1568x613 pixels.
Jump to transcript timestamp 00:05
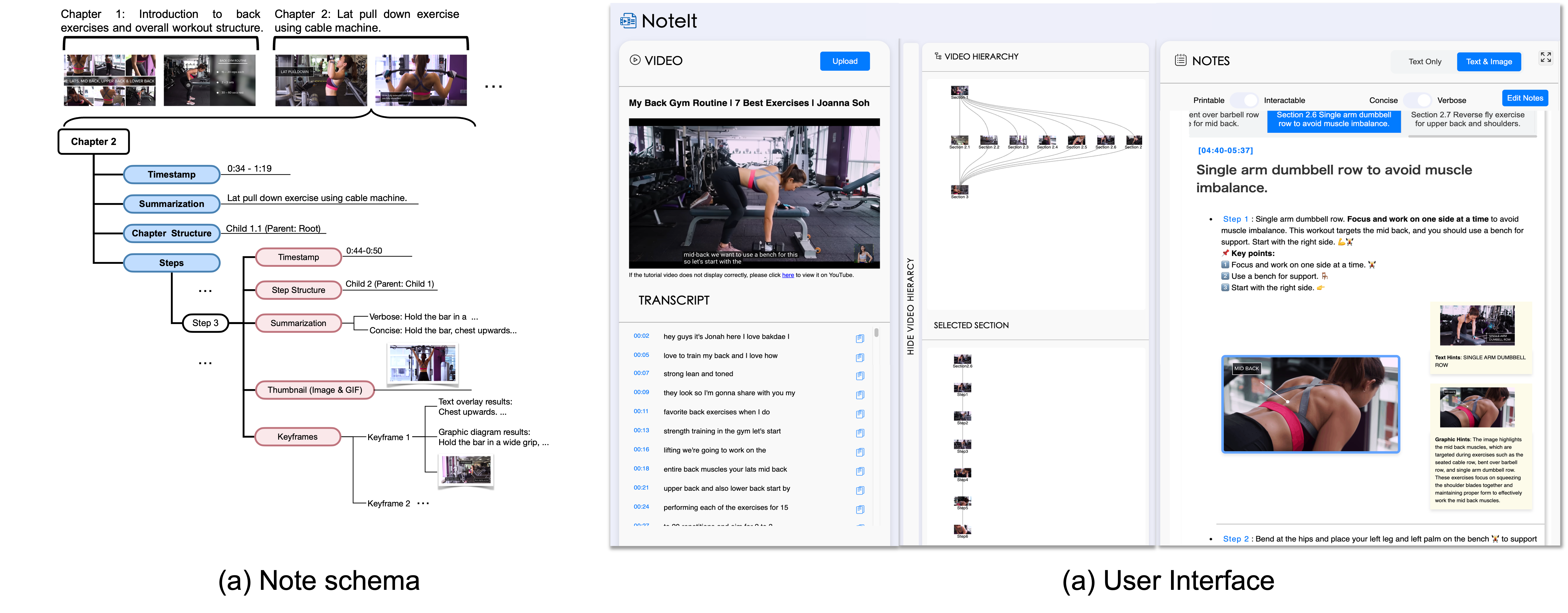(x=641, y=355)
